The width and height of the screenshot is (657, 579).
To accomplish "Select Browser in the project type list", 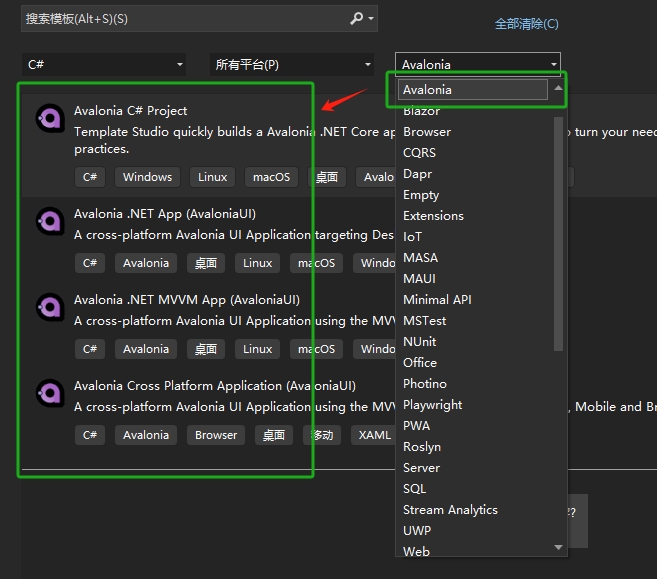I will [427, 132].
